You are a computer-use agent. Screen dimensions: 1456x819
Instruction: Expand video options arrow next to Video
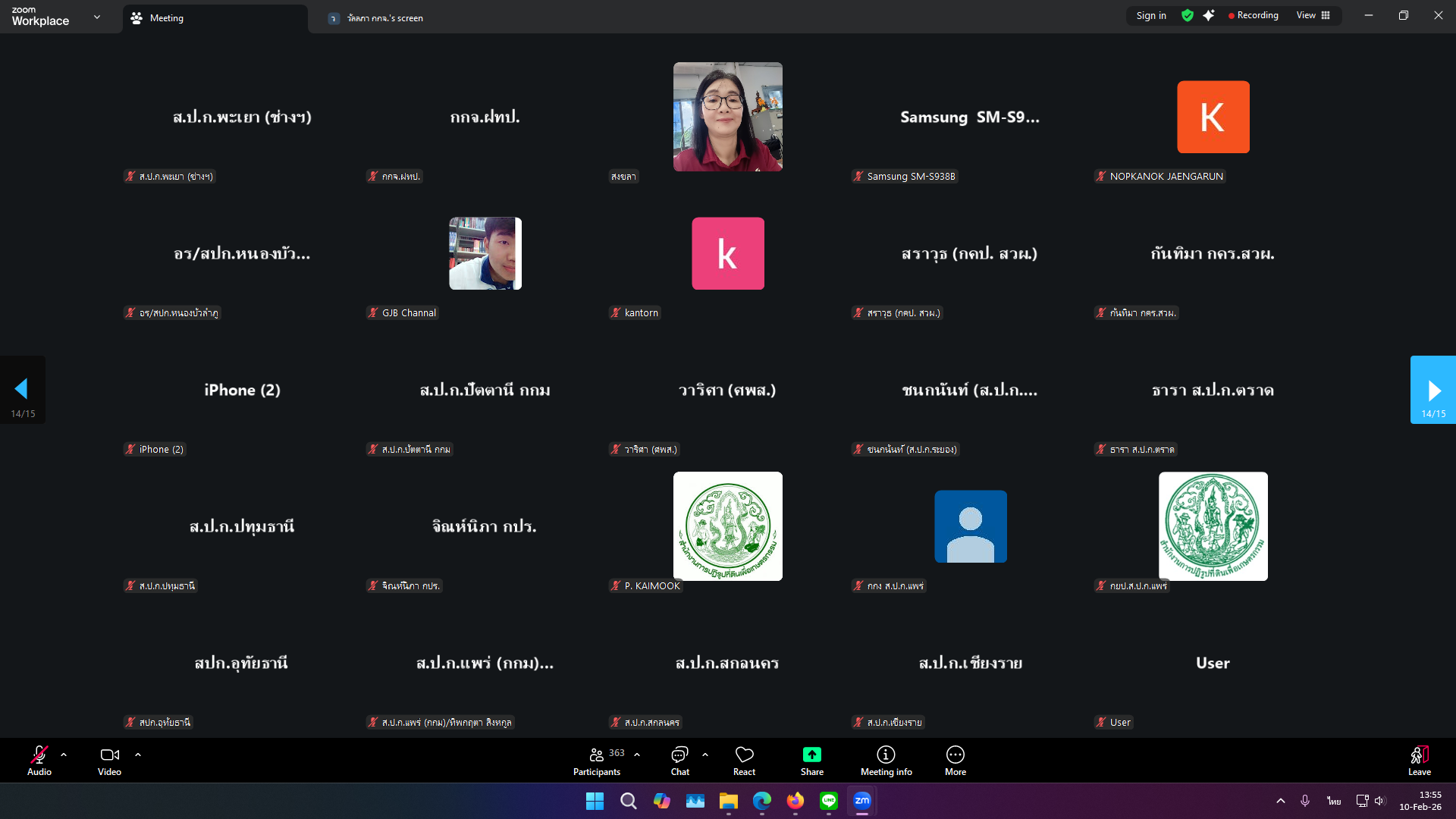point(138,755)
